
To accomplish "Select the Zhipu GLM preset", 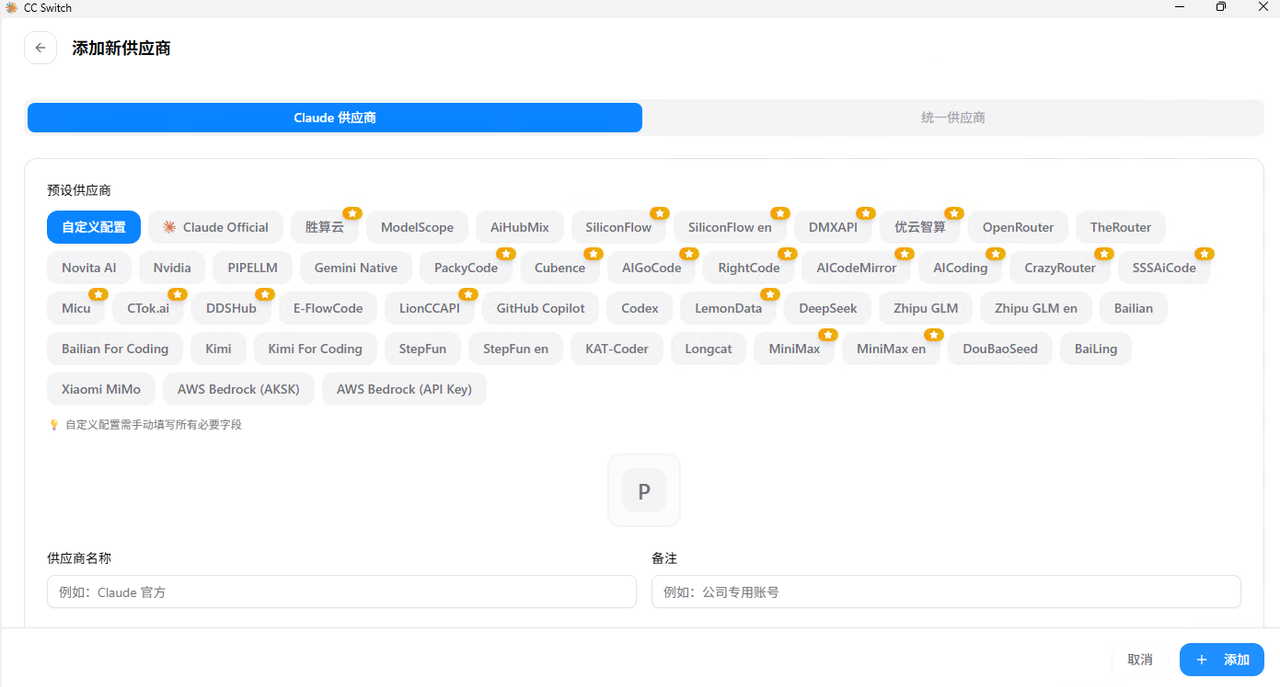I will (926, 308).
